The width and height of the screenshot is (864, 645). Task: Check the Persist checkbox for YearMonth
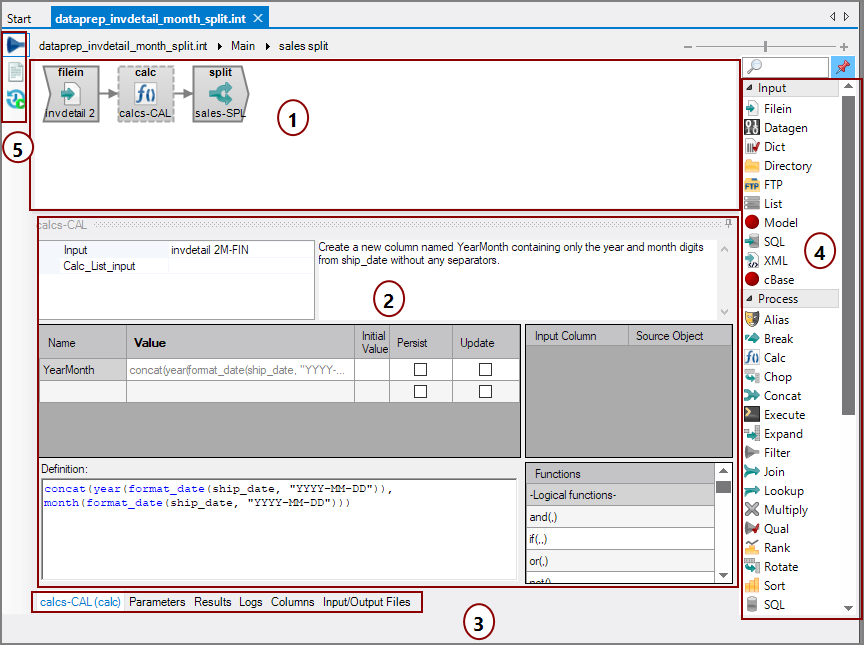422,369
